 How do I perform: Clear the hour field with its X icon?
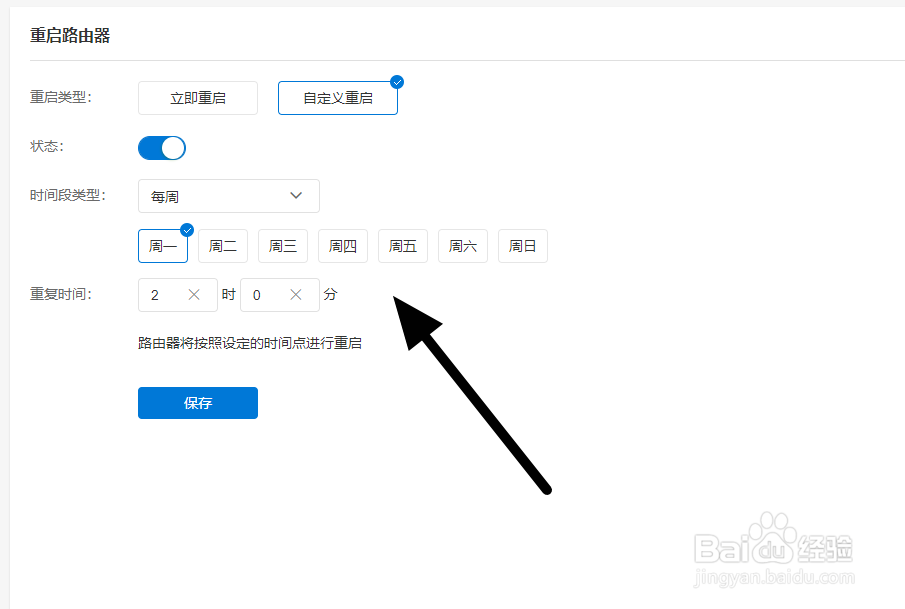tap(194, 295)
